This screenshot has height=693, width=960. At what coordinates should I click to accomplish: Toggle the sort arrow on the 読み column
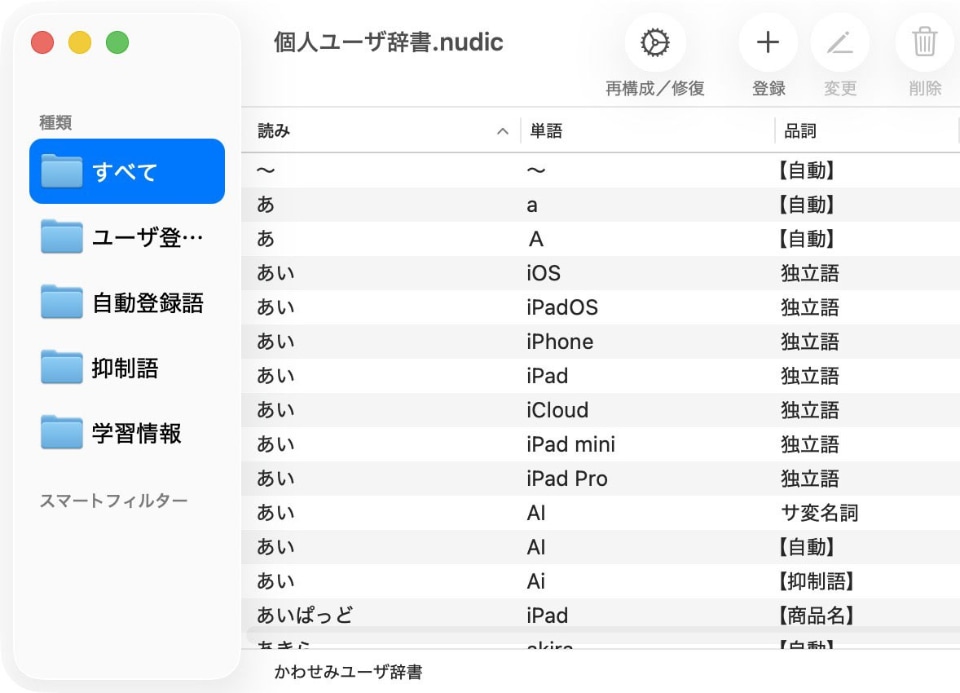tap(503, 131)
